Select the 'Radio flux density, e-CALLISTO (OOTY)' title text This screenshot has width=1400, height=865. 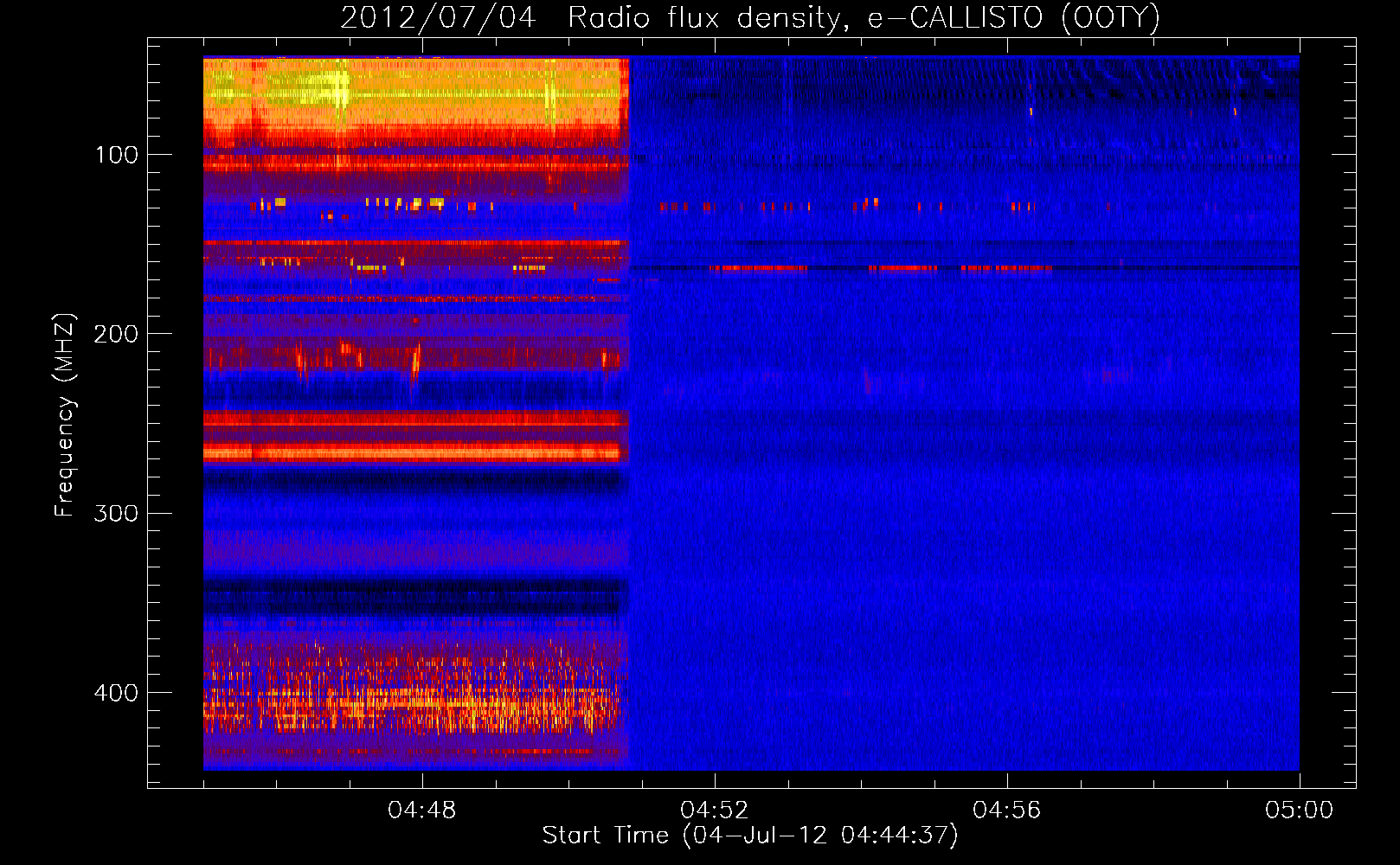pos(864,18)
